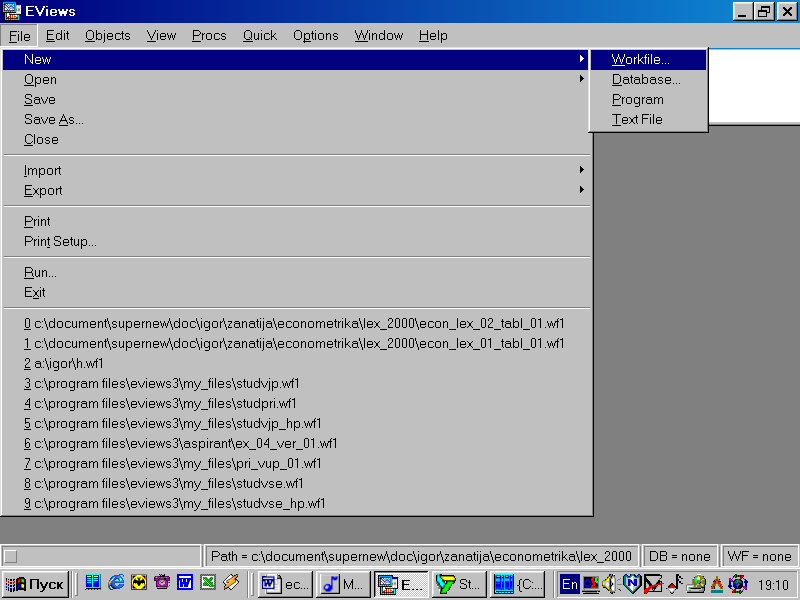Switch to the '{C...' taskbar button
The image size is (800, 600).
(x=517, y=584)
